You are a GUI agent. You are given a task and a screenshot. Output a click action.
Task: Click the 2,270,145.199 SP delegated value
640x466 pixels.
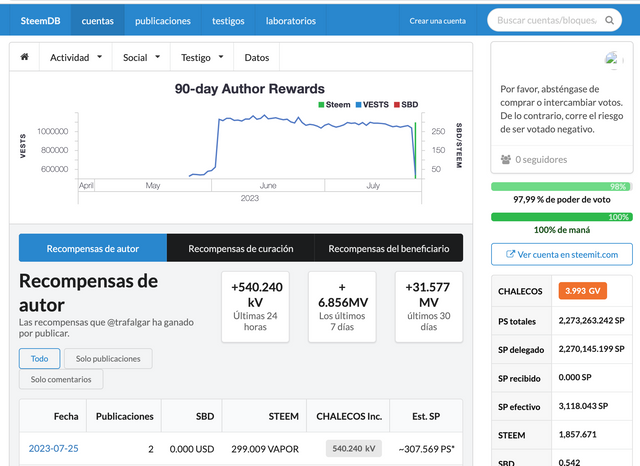(x=591, y=349)
